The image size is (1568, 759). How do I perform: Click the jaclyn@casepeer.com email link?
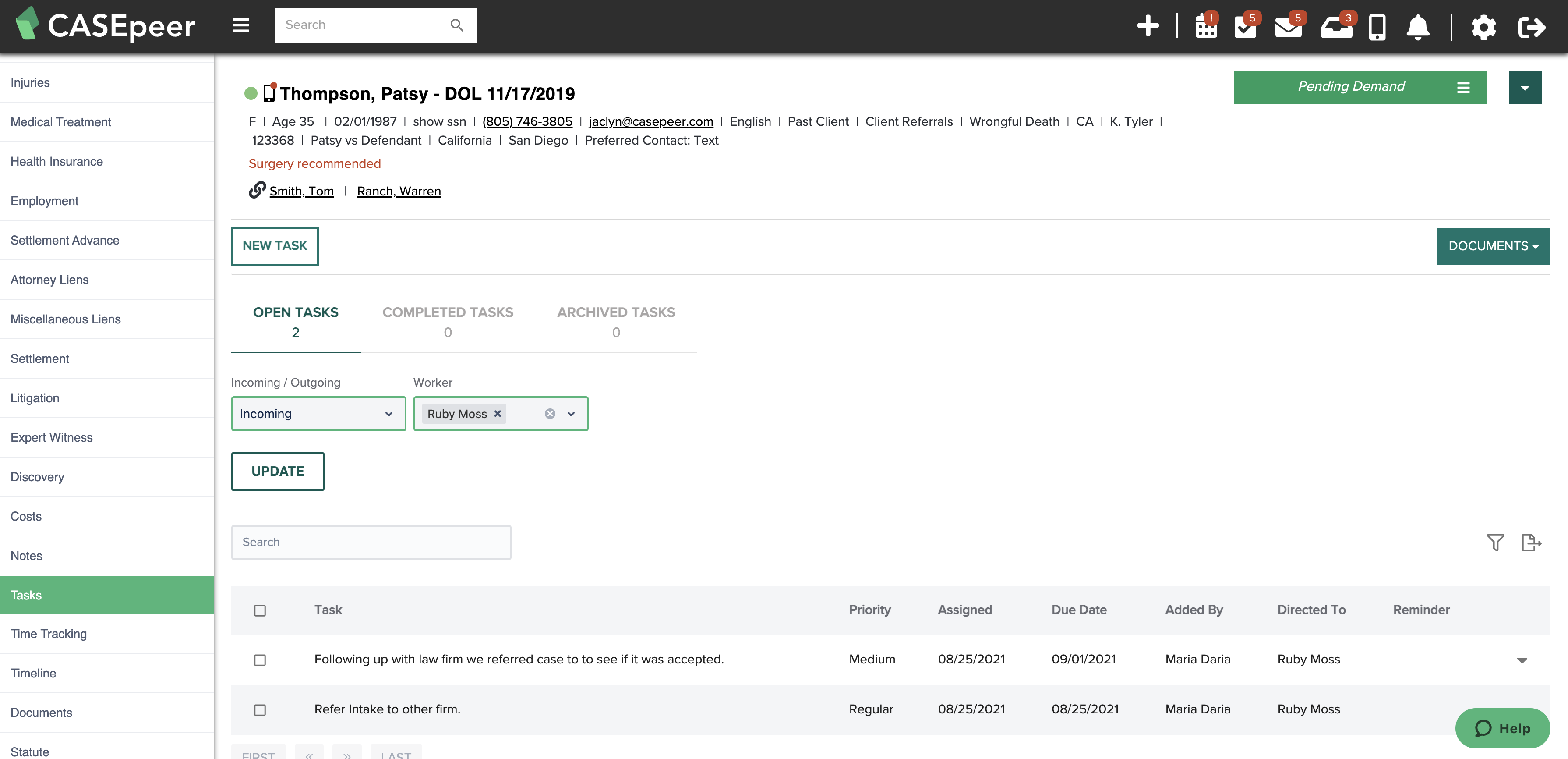click(651, 121)
